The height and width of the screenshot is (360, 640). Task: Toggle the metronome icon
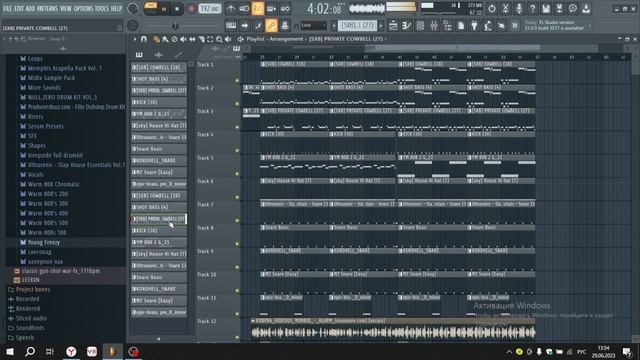231,9
